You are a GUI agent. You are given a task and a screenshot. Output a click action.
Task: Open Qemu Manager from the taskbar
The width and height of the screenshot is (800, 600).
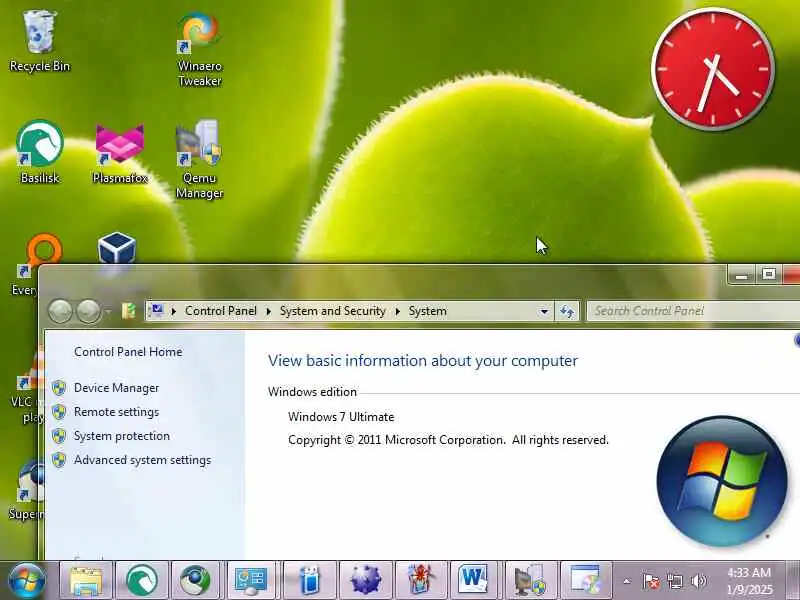point(530,581)
